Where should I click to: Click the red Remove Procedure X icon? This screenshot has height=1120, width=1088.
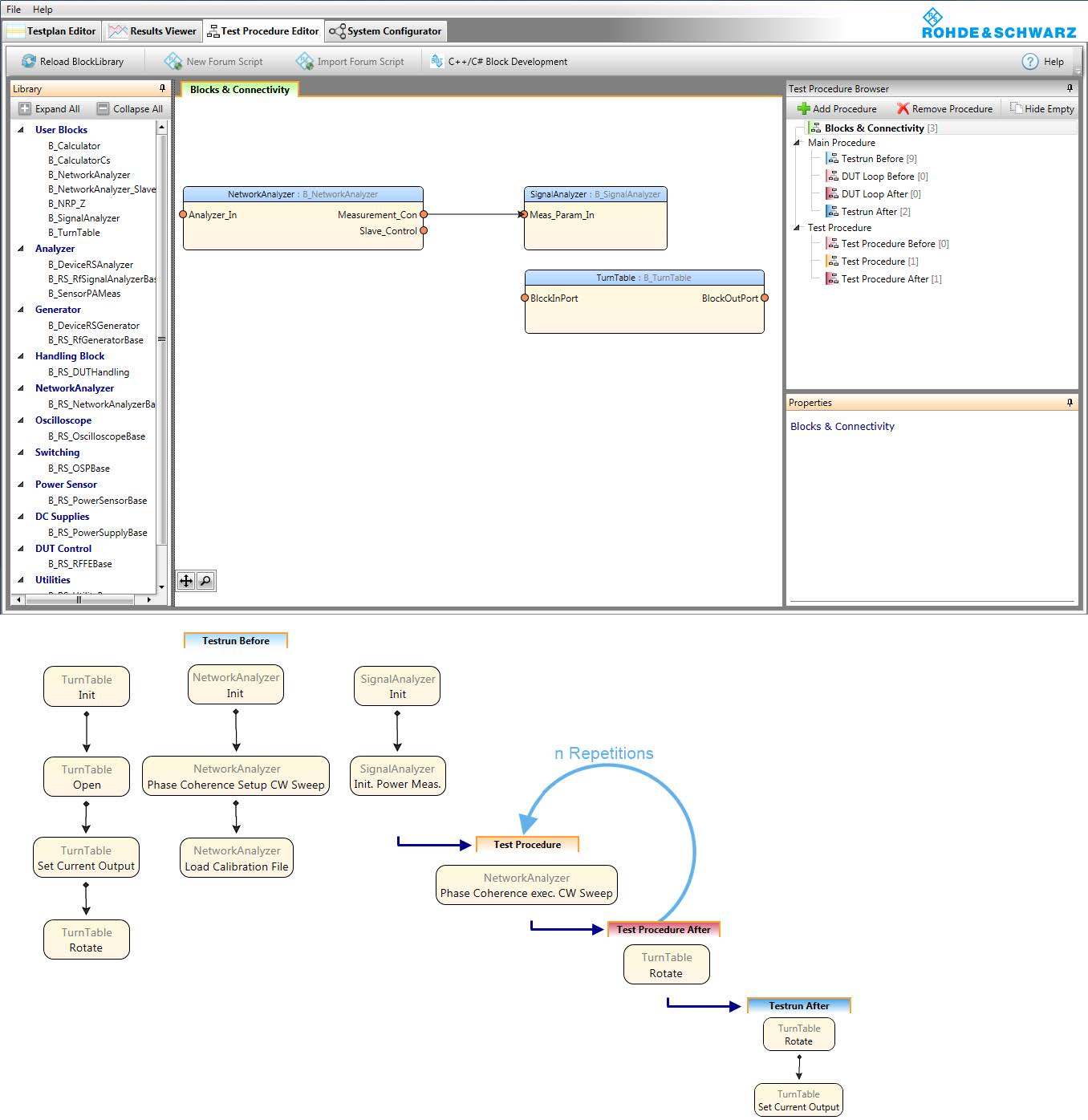pos(903,108)
